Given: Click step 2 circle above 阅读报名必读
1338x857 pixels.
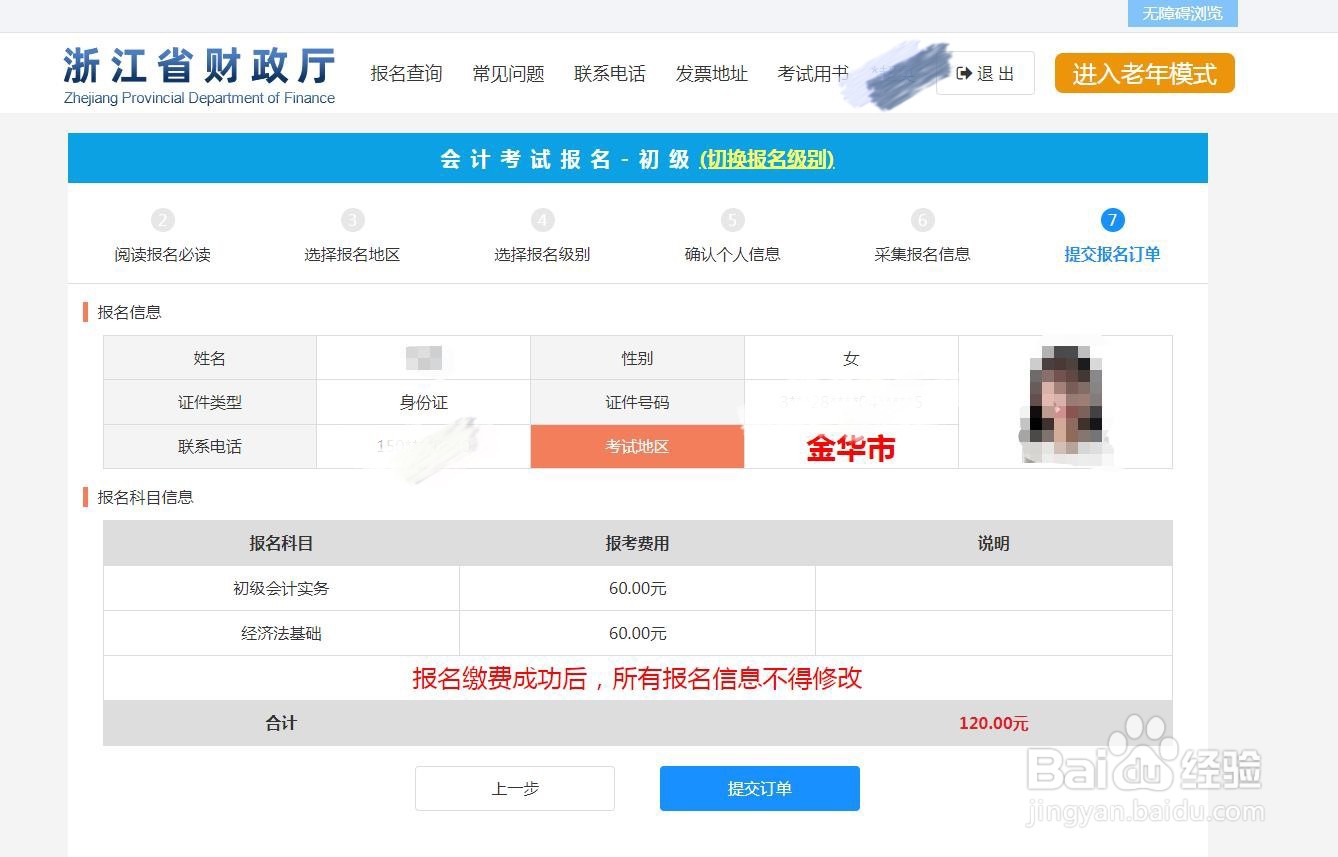Looking at the screenshot, I should click(x=163, y=220).
